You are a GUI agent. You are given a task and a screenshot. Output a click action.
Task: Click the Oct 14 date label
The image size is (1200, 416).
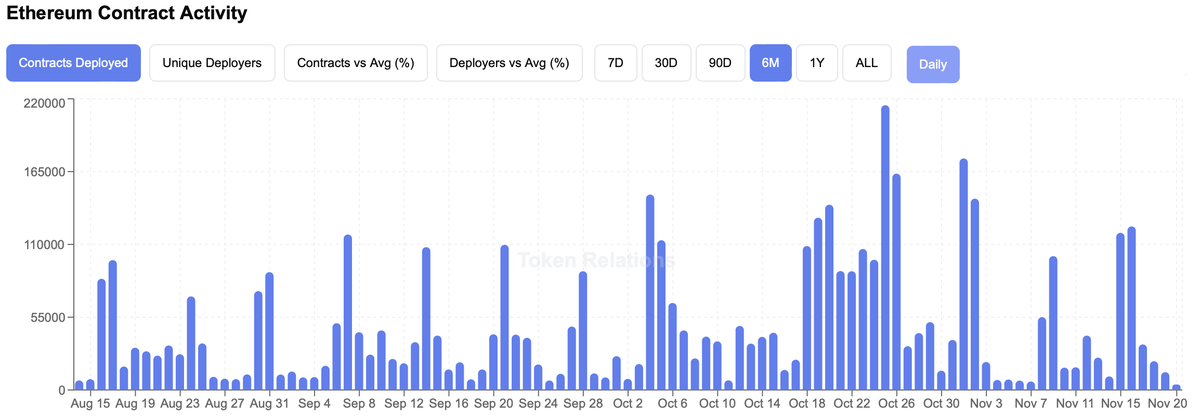pyautogui.click(x=761, y=404)
